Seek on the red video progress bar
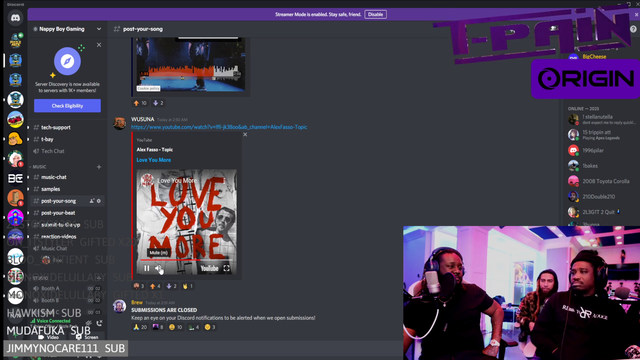This screenshot has height=360, width=640. (x=187, y=260)
